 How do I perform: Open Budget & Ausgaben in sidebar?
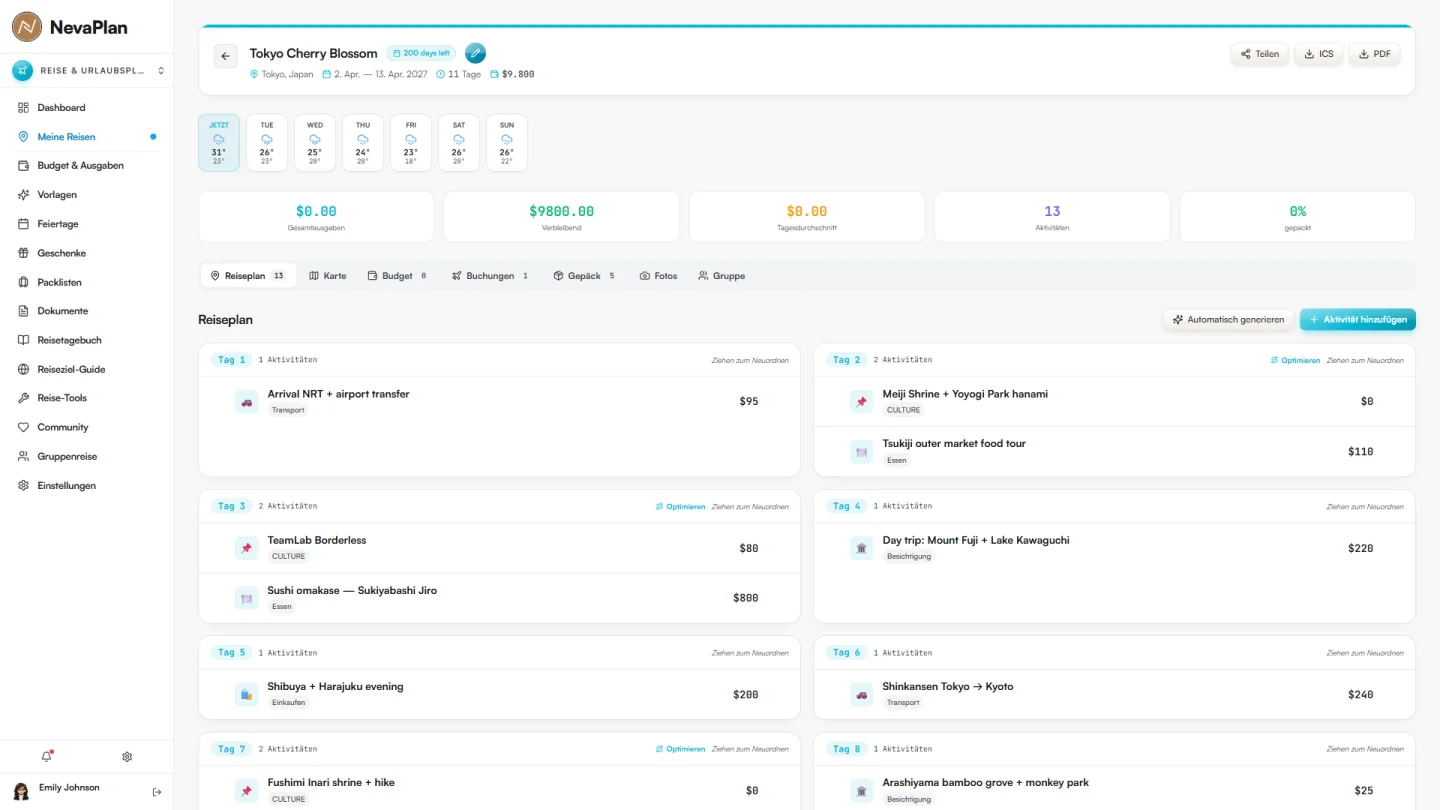tap(85, 165)
